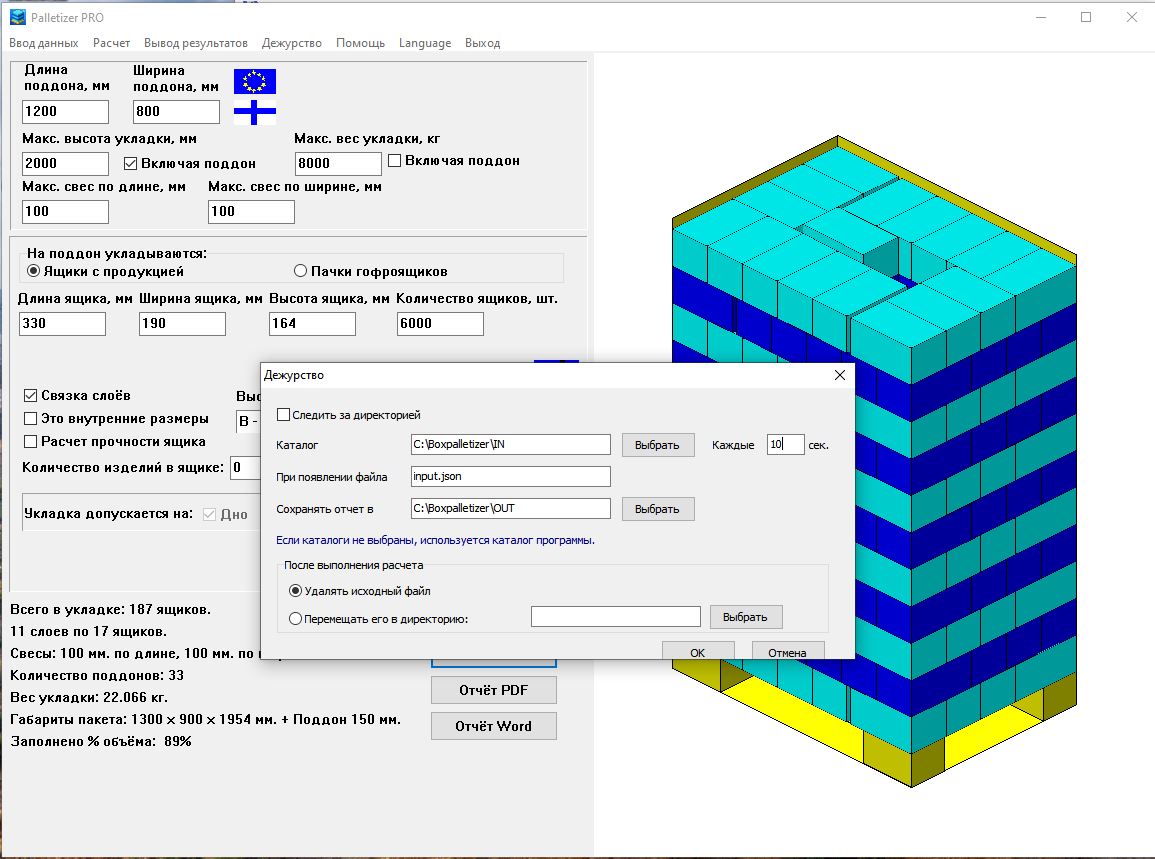Minimize the Palletizer PRO window

(1041, 17)
